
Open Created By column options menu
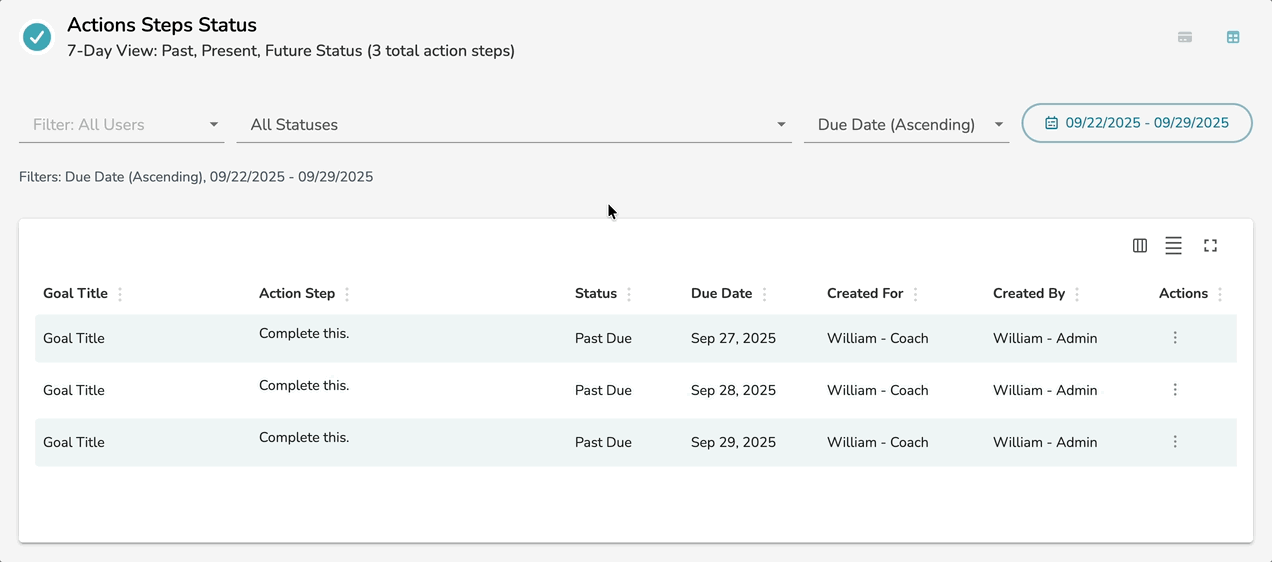coord(1077,294)
